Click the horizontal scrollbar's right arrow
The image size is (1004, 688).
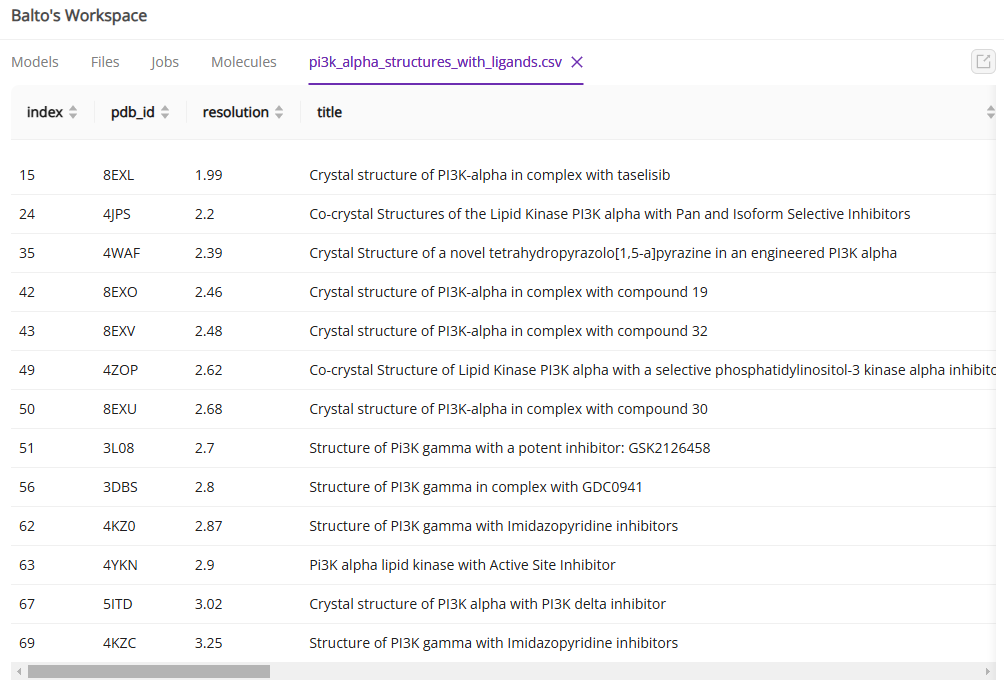989,672
